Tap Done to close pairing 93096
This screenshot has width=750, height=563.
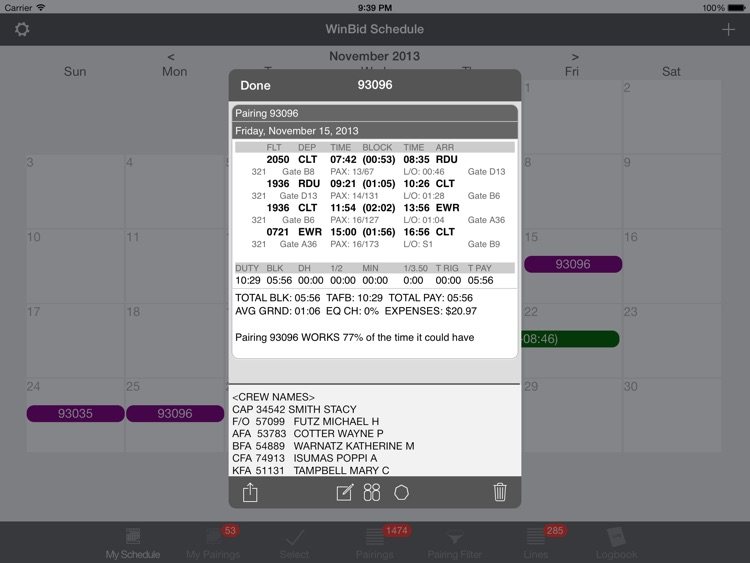click(255, 86)
